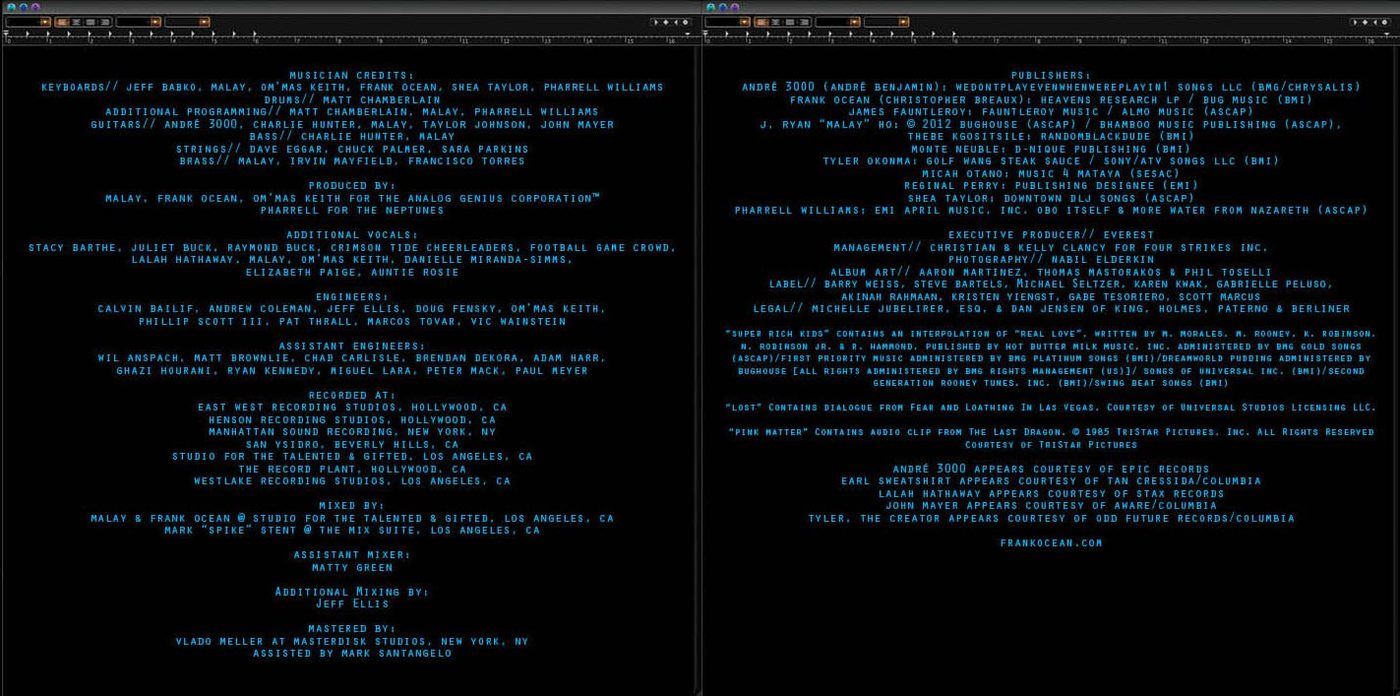The image size is (1400, 696).
Task: Pick left tab stop triangle in left window
Action: coord(656,22)
